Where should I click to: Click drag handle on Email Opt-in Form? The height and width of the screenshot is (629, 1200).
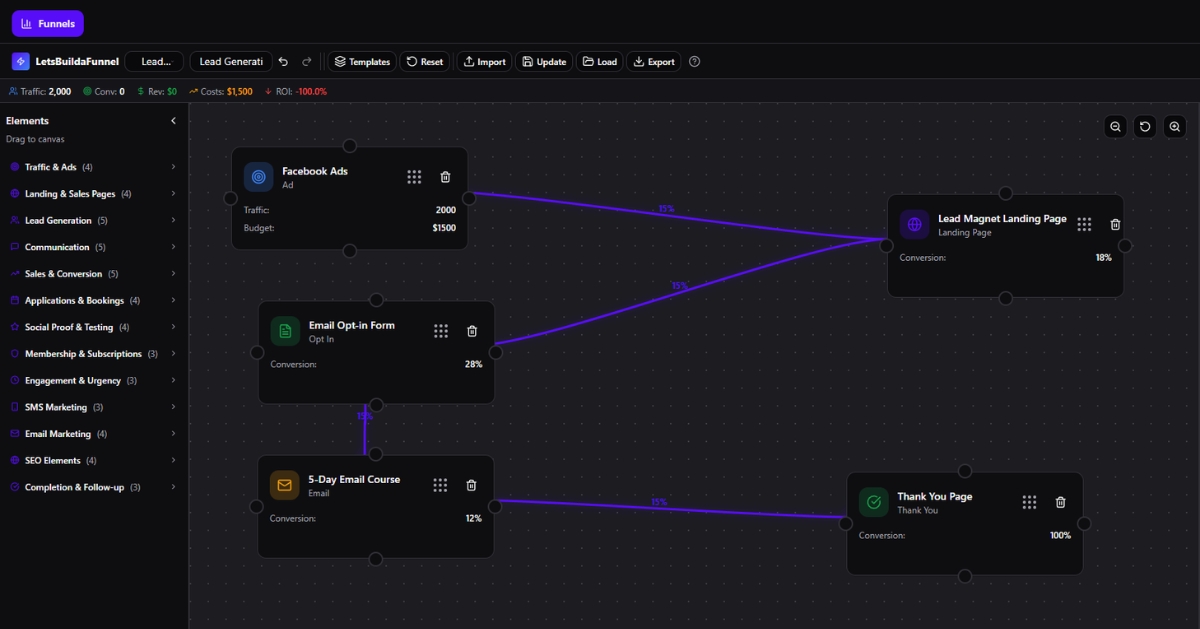pyautogui.click(x=441, y=331)
